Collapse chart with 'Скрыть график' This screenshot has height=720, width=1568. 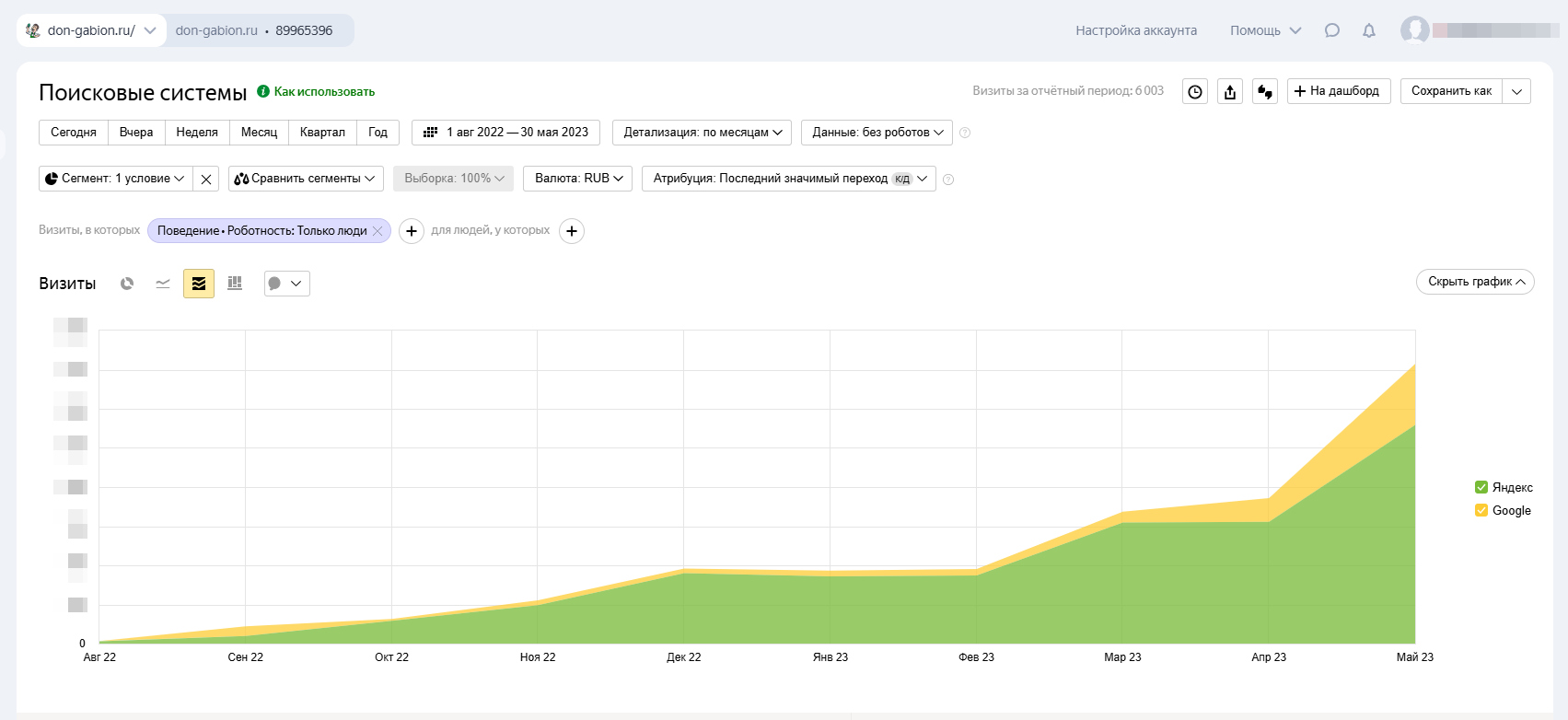pyautogui.click(x=1475, y=282)
